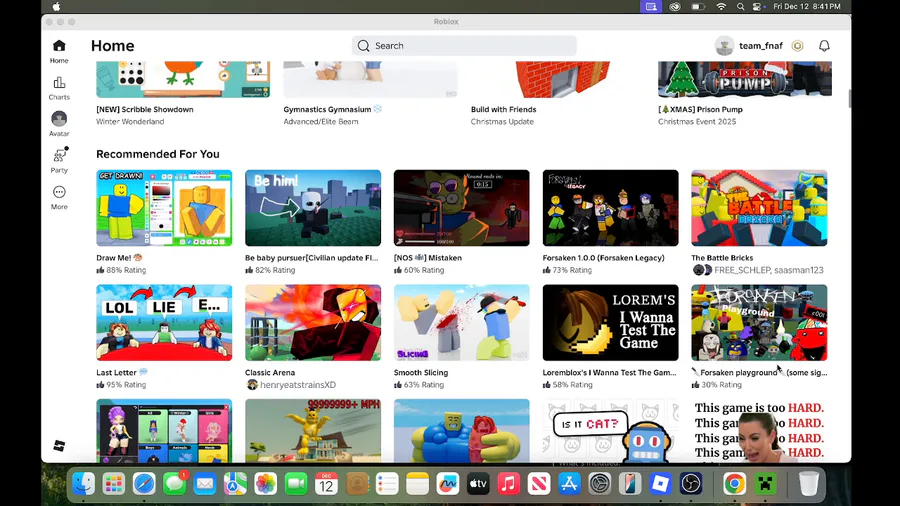Open Control Center in menu bar
The height and width of the screenshot is (506, 900).
click(x=757, y=6)
